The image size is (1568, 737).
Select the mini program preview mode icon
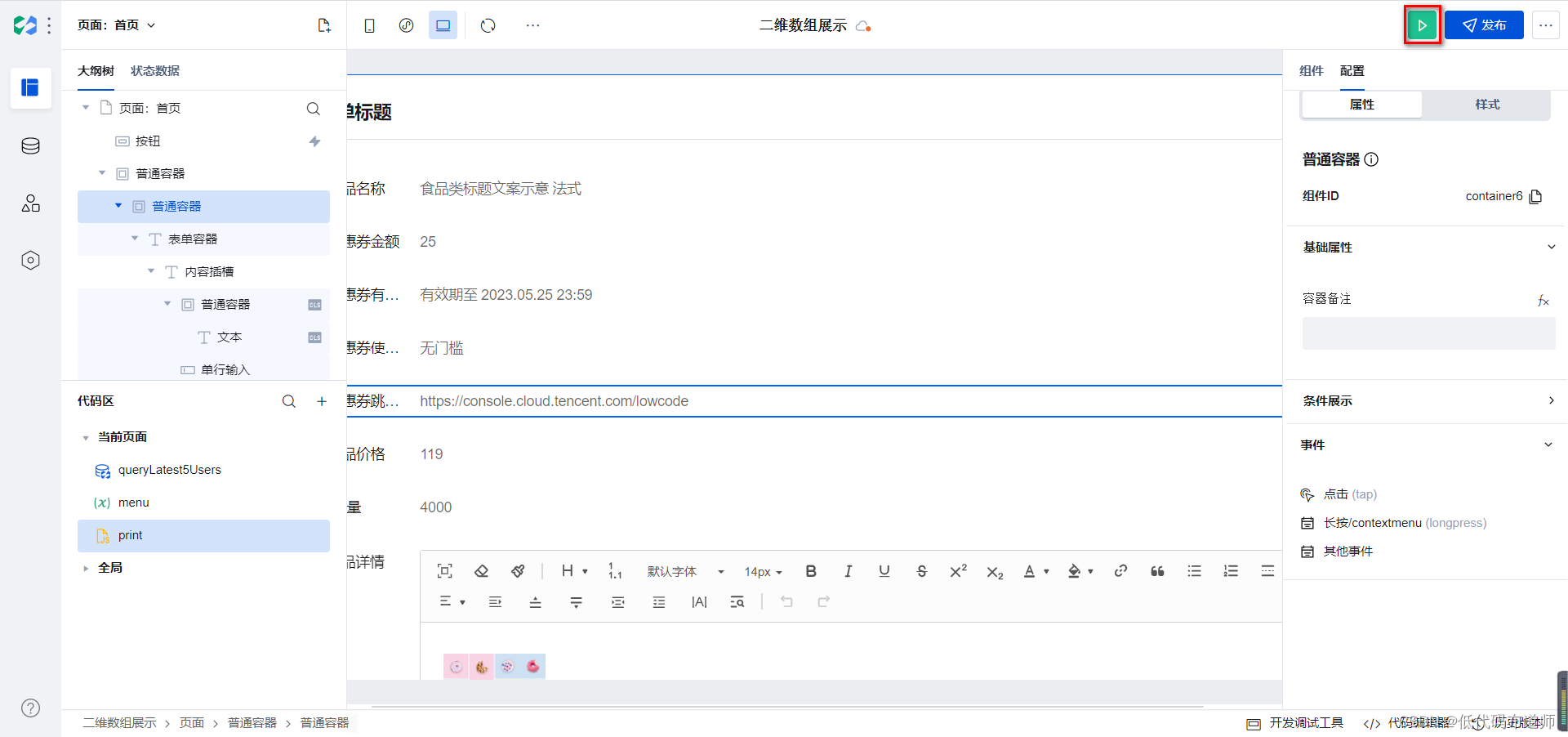tap(406, 25)
